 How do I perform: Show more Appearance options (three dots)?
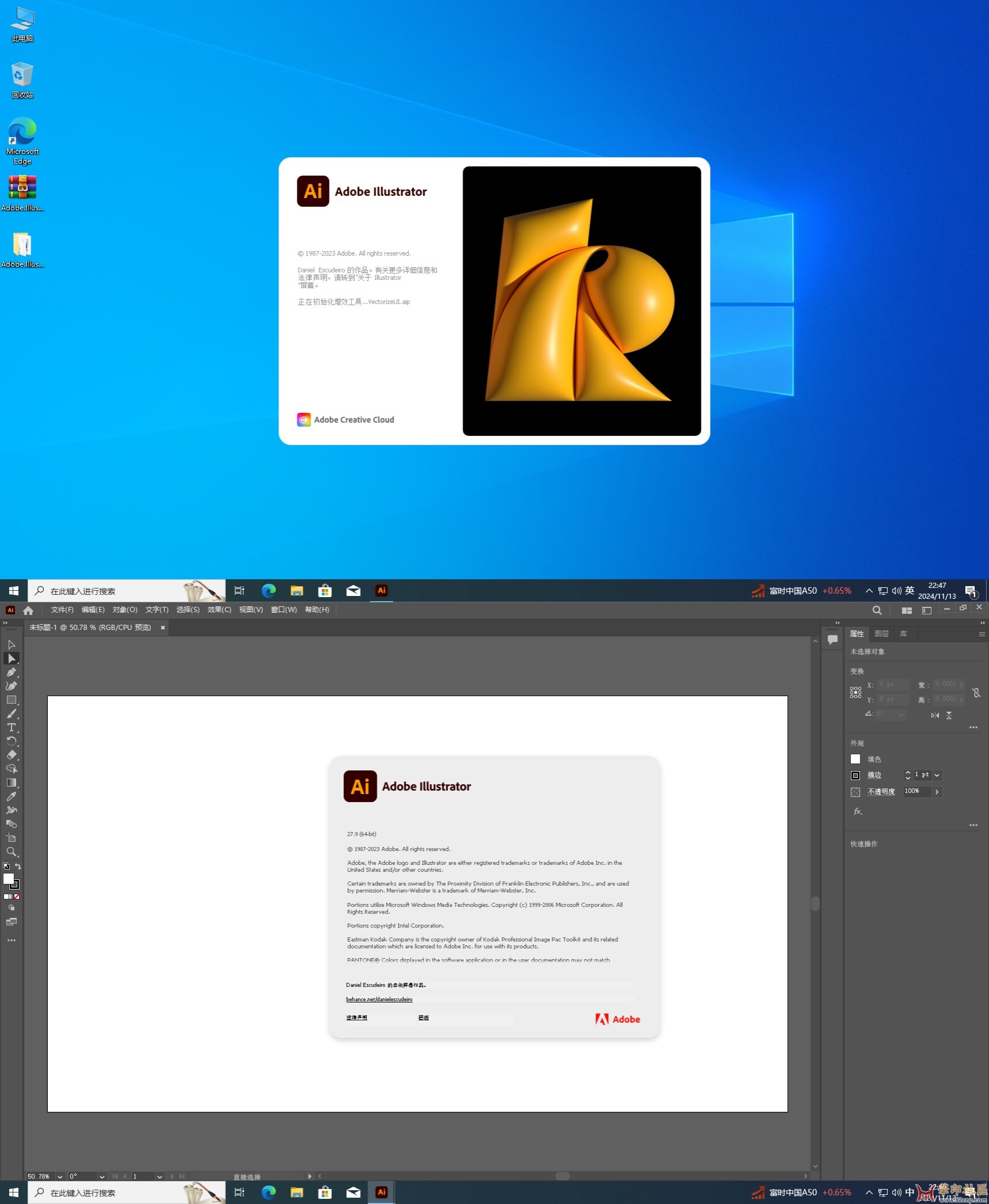(973, 825)
